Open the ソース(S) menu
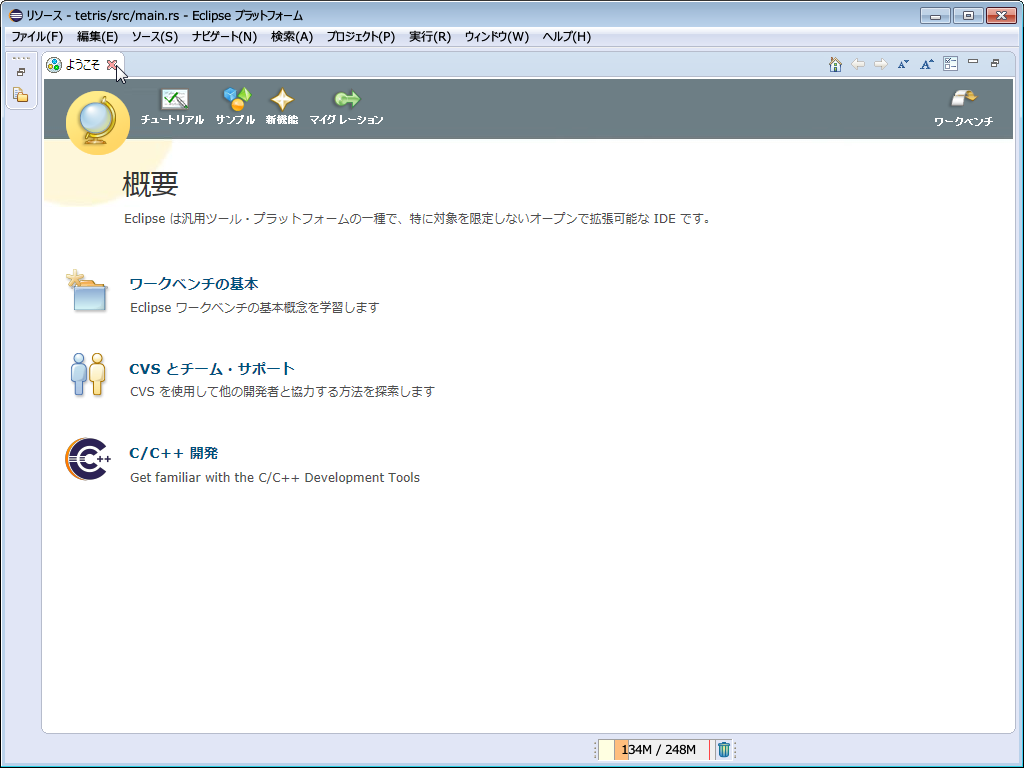Image resolution: width=1024 pixels, height=768 pixels. pyautogui.click(x=155, y=37)
